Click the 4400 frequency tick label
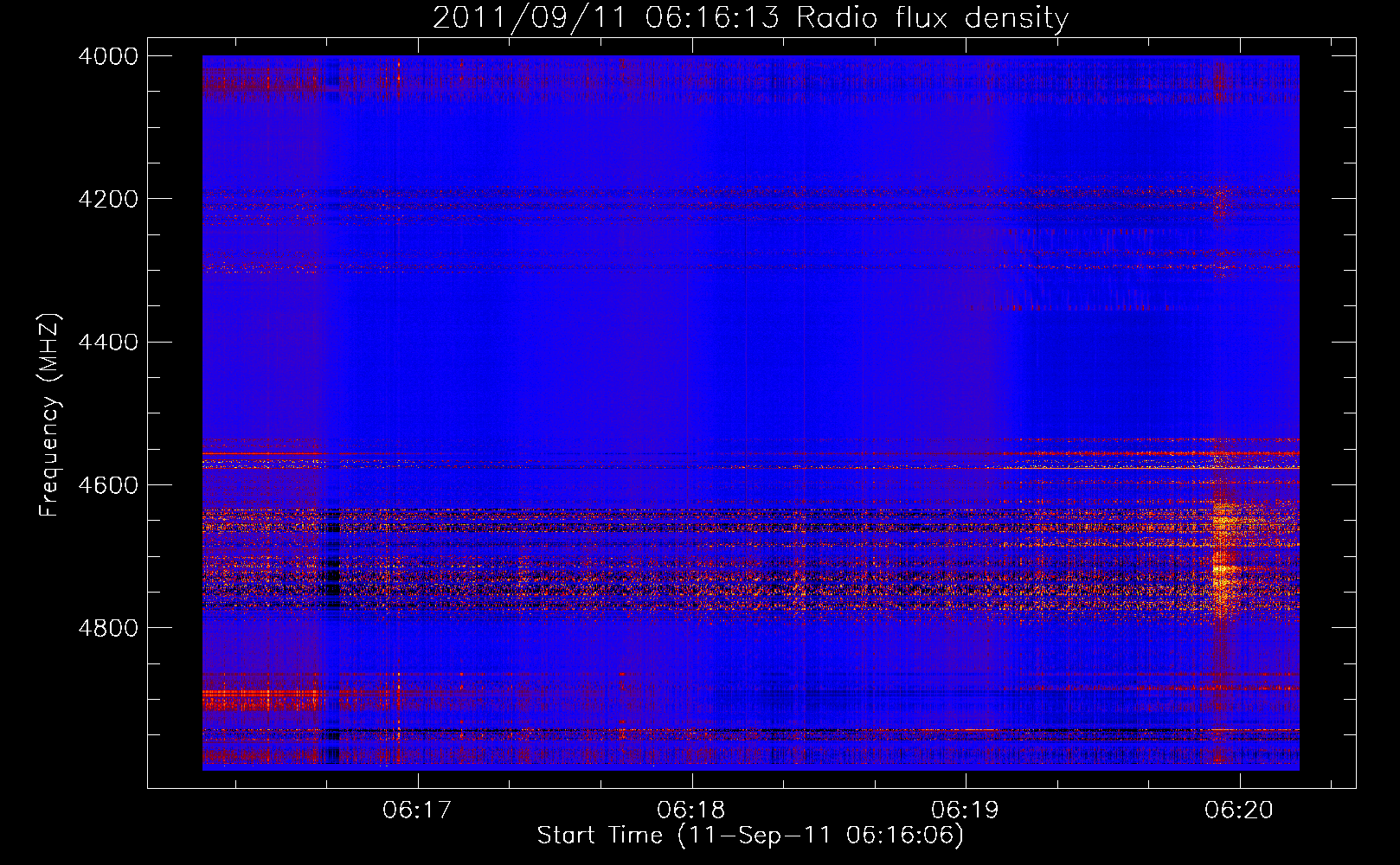The width and height of the screenshot is (1400, 865). [x=108, y=343]
